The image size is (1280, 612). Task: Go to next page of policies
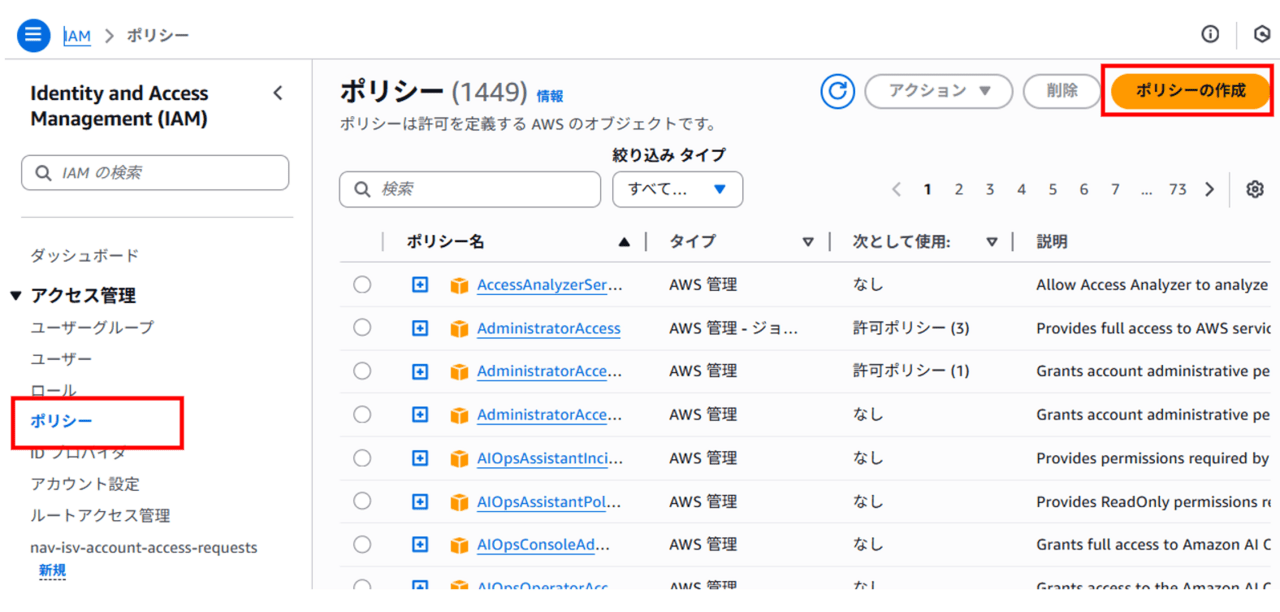1210,189
